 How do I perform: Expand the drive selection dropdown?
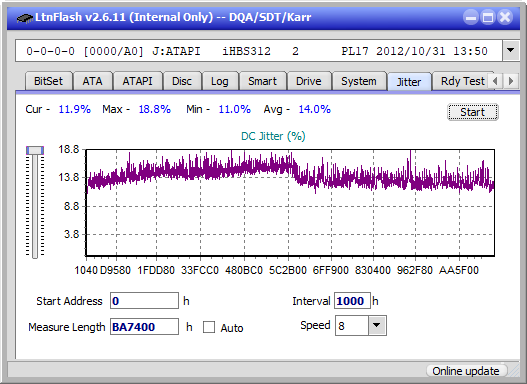coord(511,51)
